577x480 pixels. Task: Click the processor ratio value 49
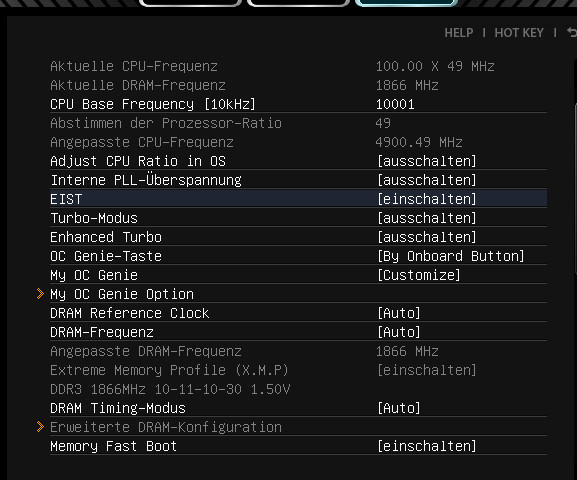click(x=383, y=123)
